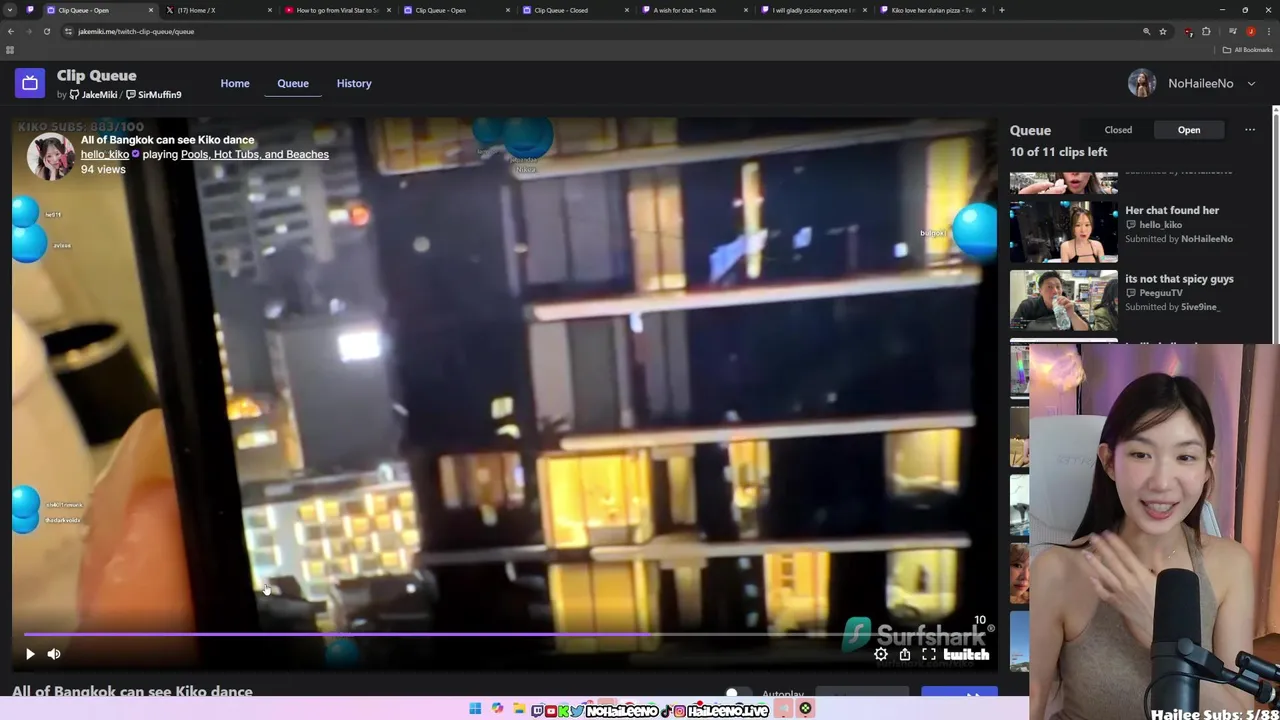Set queue to Closed
The height and width of the screenshot is (720, 1280).
click(x=1118, y=130)
